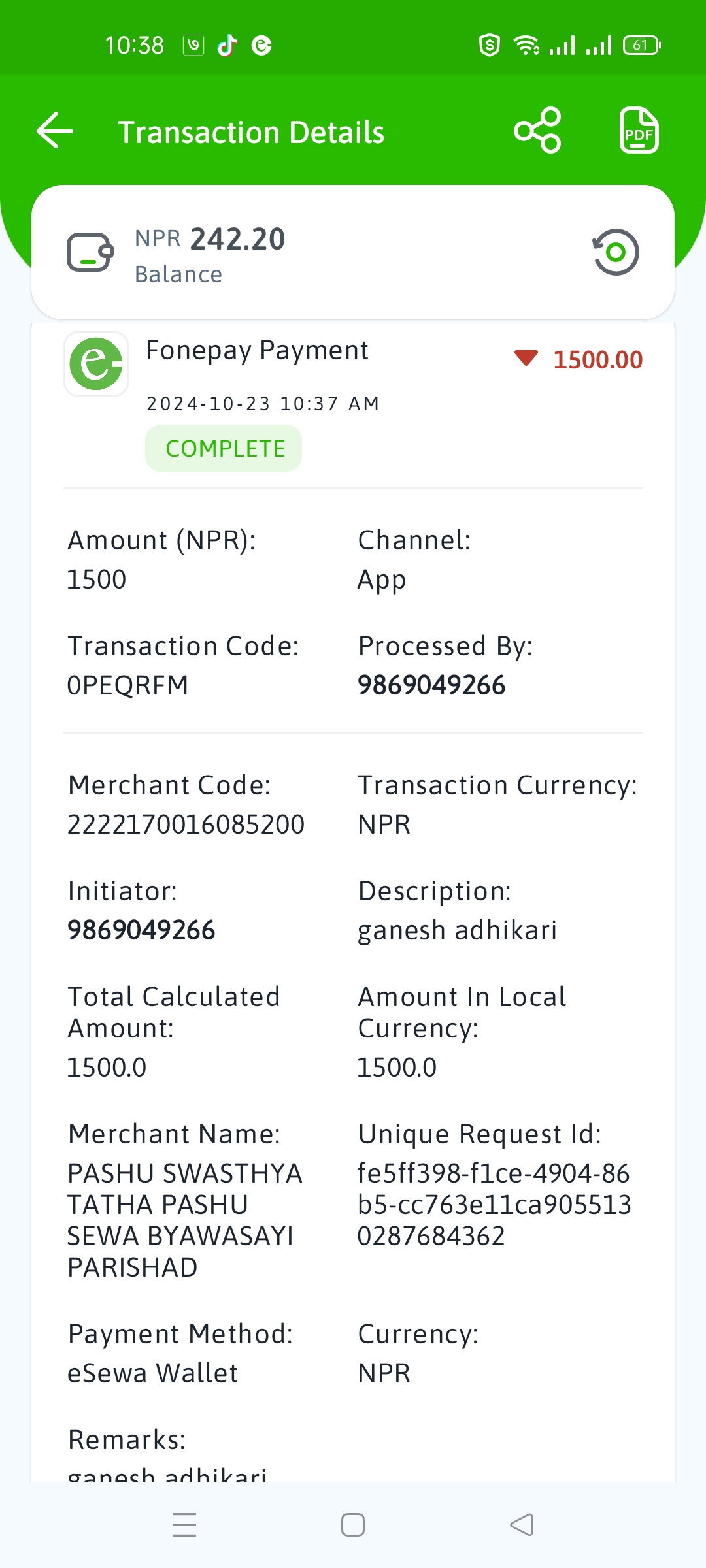
Task: Tap the back arrow icon
Action: 55,131
